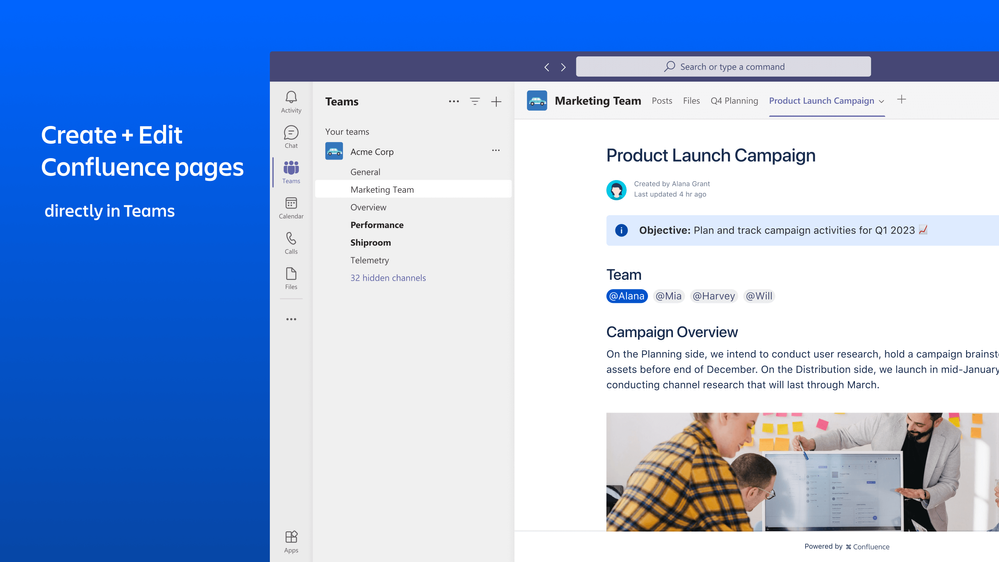Viewport: 999px width, 562px height.
Task: Go back with the left arrow
Action: point(547,67)
